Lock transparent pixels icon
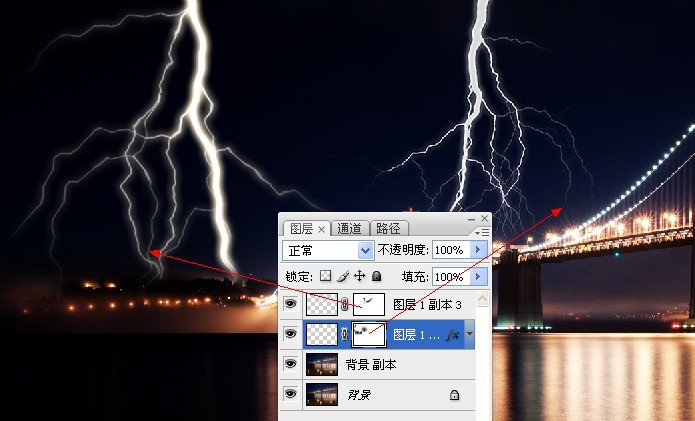Screen dimensions: 695x421 pos(325,276)
